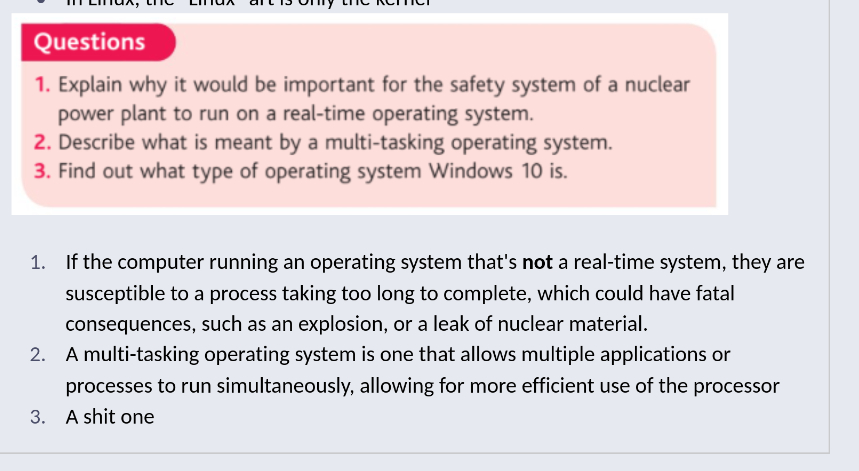The image size is (859, 471).
Task: Click the red number 3 in Questions box
Action: (x=41, y=170)
